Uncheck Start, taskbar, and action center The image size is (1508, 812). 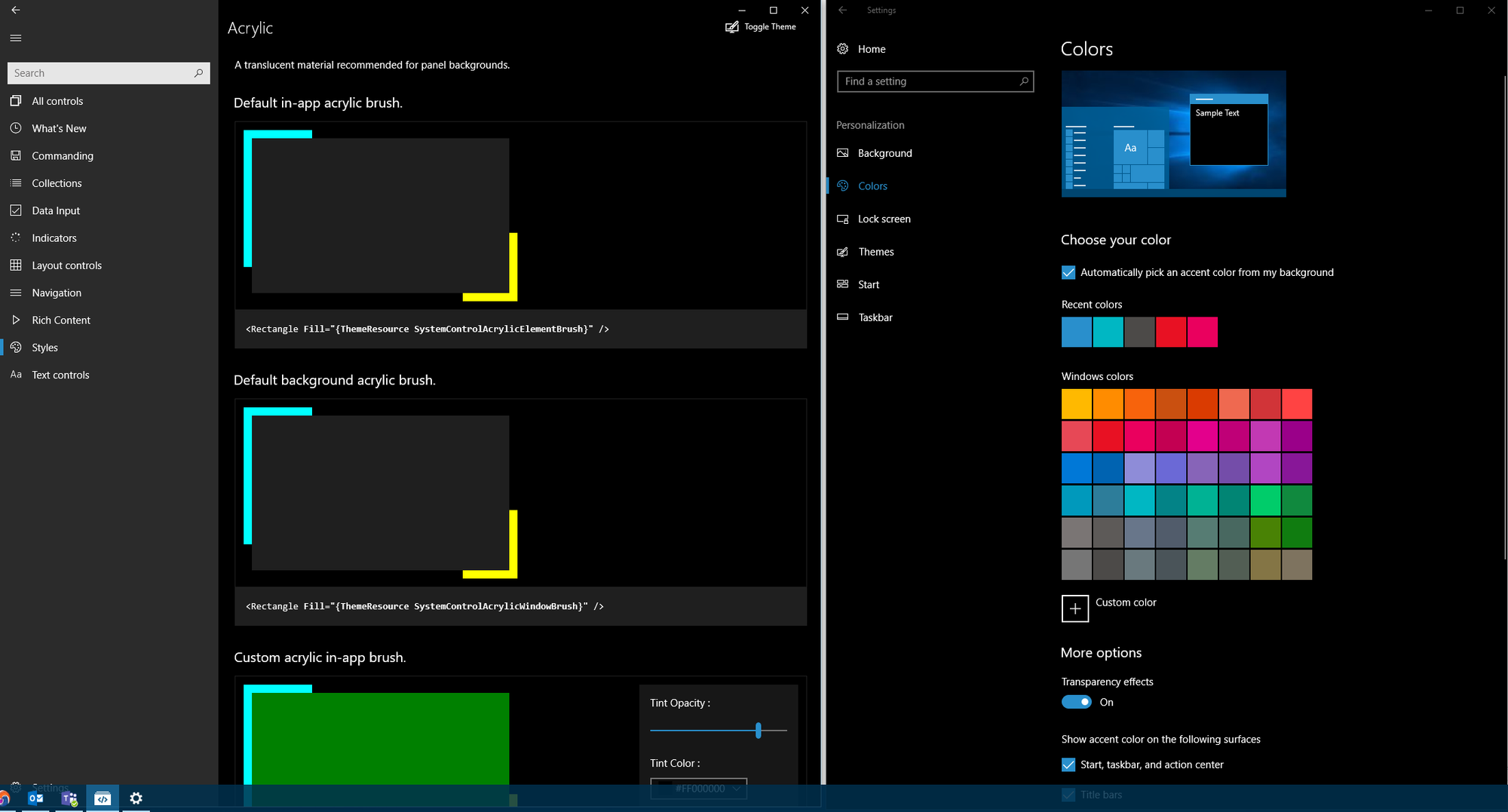tap(1068, 765)
